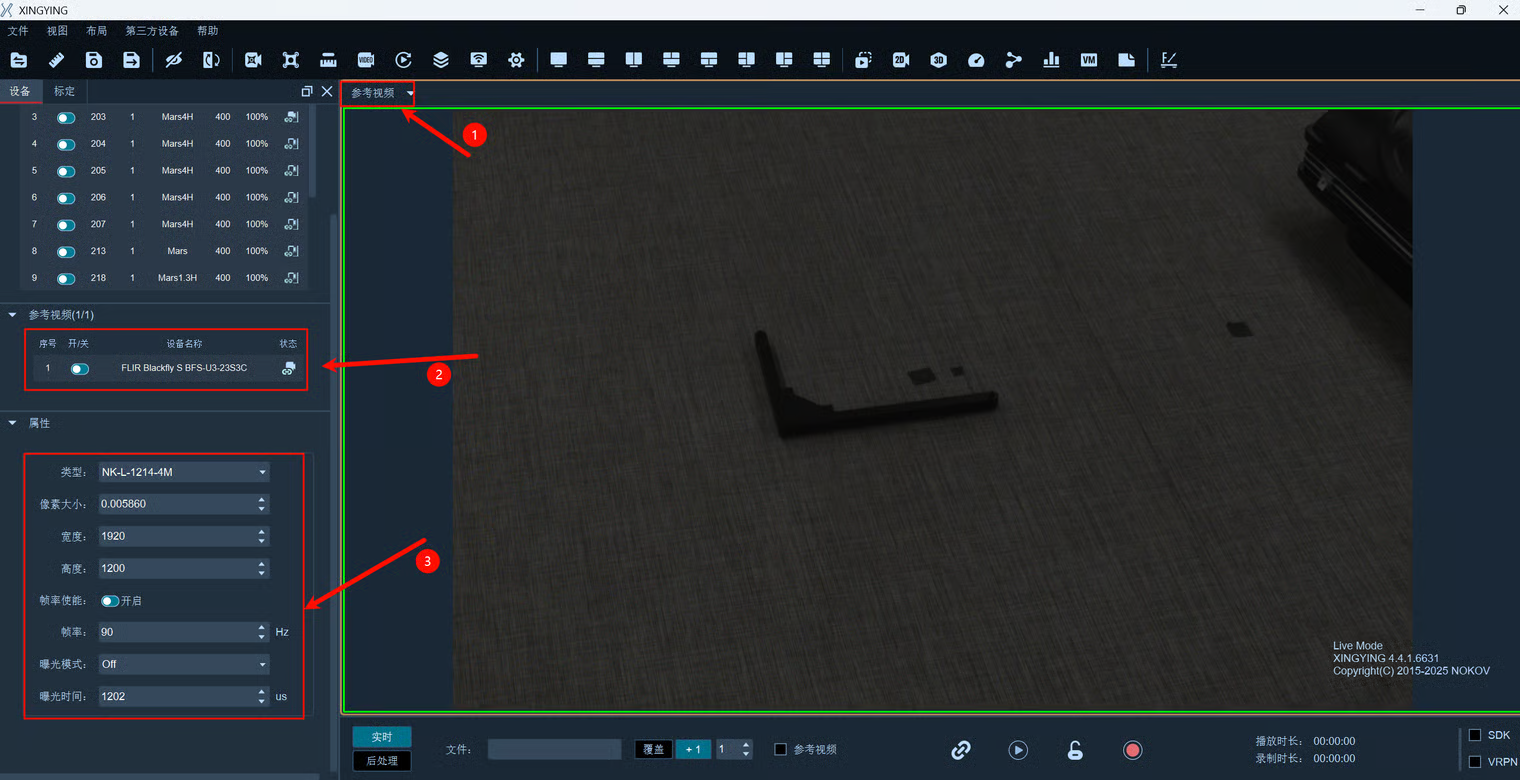The height and width of the screenshot is (780, 1520).
Task: Collapse the 参考视频(1/1) section
Action: pyautogui.click(x=13, y=315)
